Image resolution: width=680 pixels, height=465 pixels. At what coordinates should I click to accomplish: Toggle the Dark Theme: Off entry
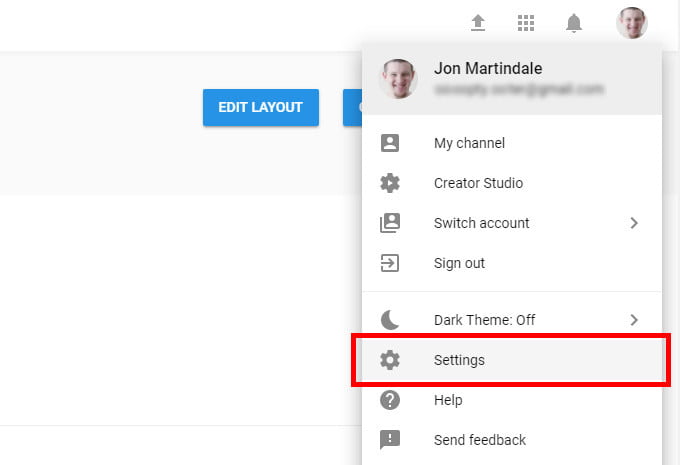512,320
